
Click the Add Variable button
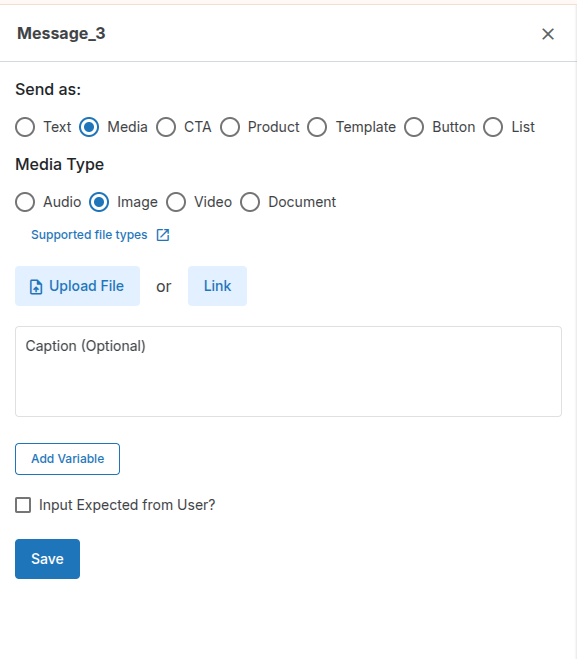[68, 459]
